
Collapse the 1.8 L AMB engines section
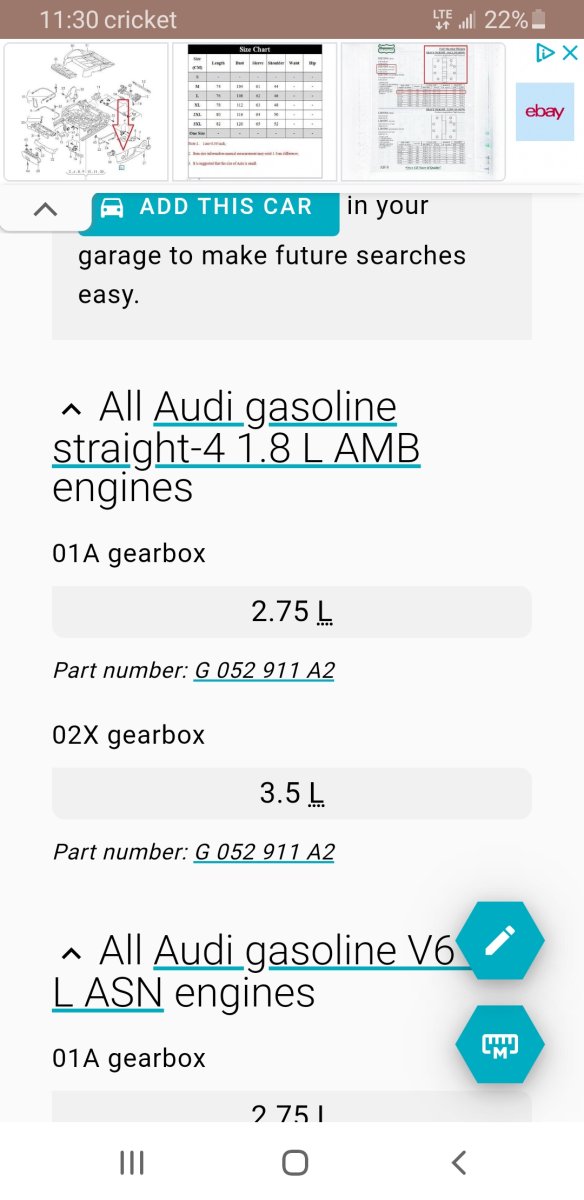70,411
